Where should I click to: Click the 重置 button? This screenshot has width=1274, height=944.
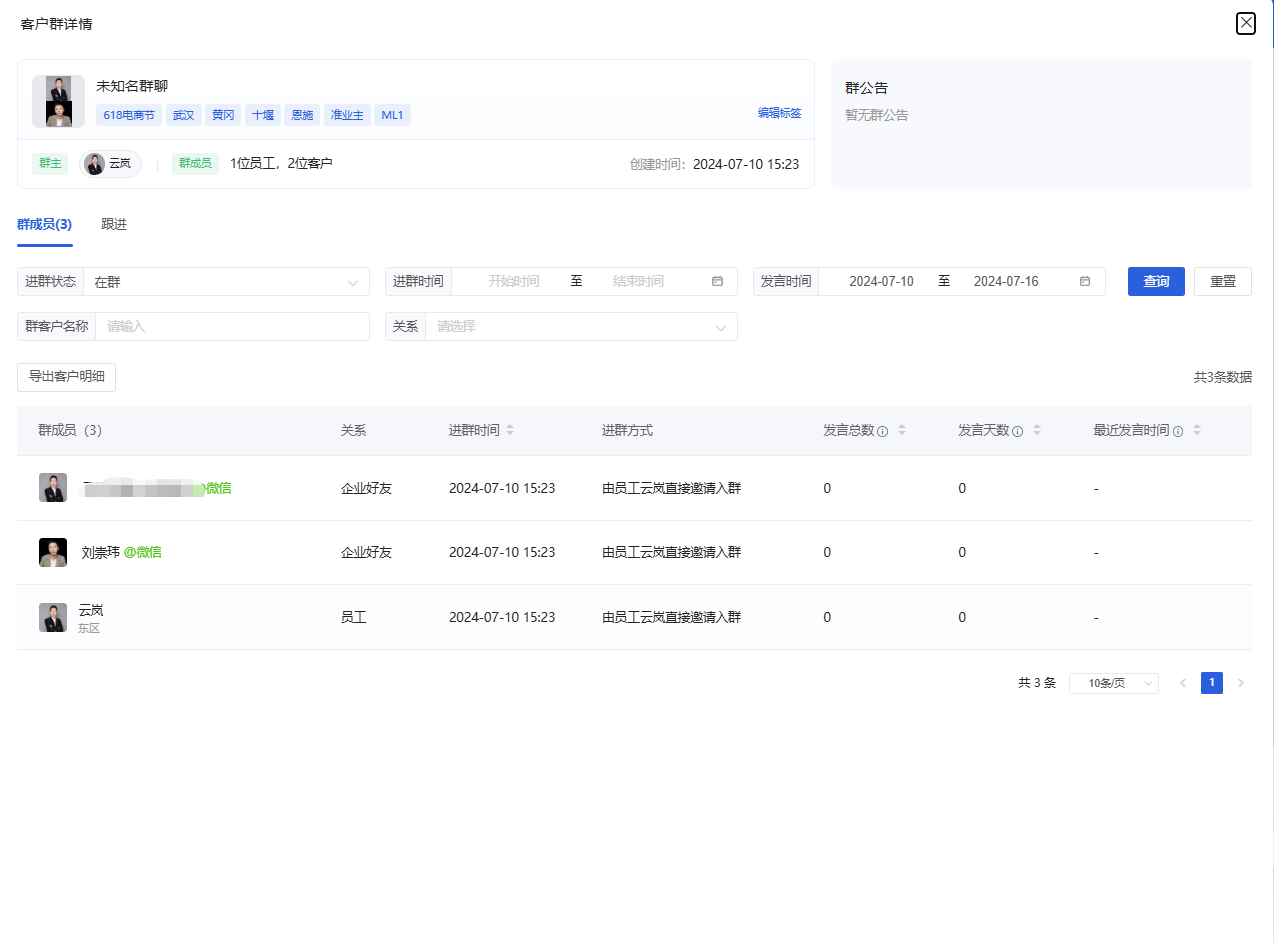(x=1223, y=281)
